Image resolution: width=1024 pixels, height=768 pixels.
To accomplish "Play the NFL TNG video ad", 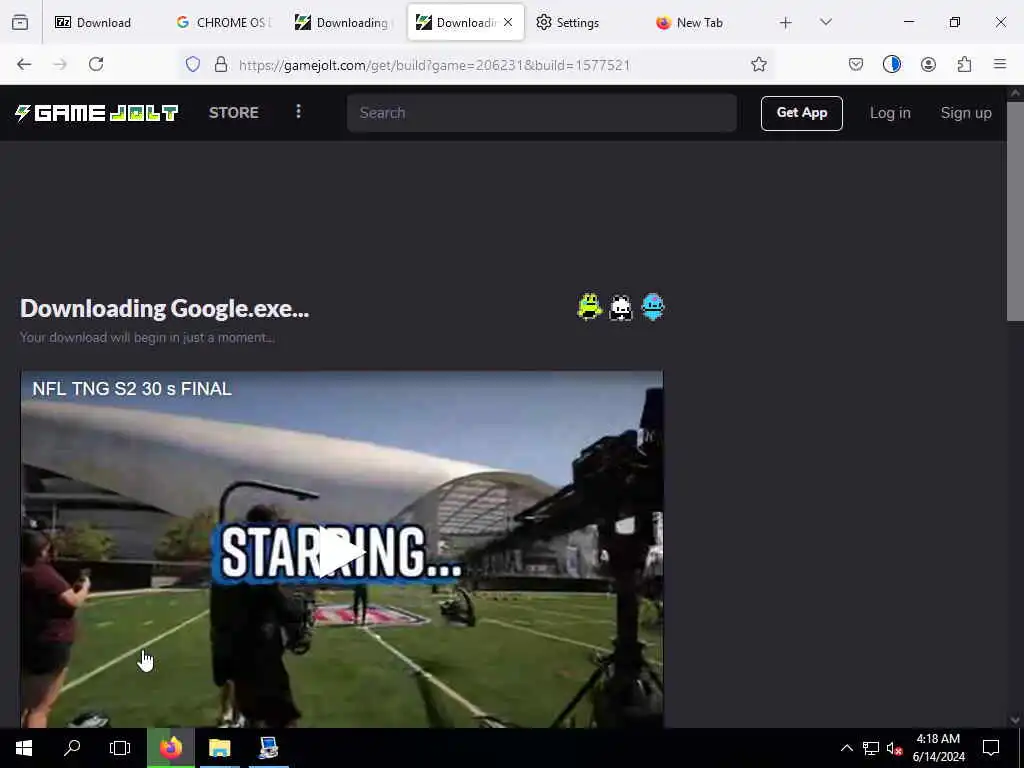I will [x=341, y=552].
